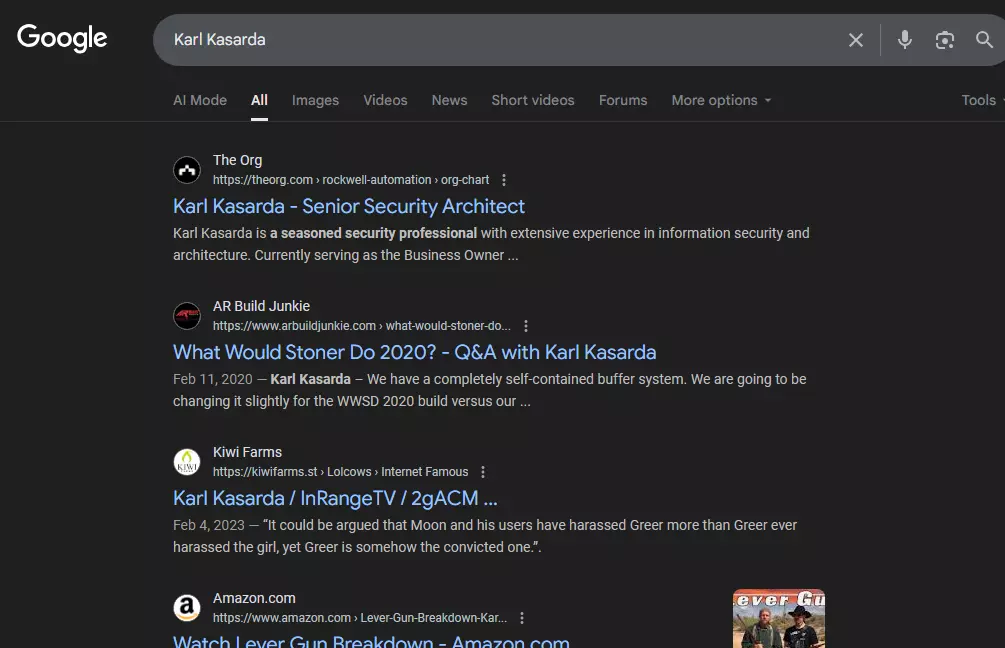Clear the search box with the X icon
The image size is (1005, 648).
[856, 40]
